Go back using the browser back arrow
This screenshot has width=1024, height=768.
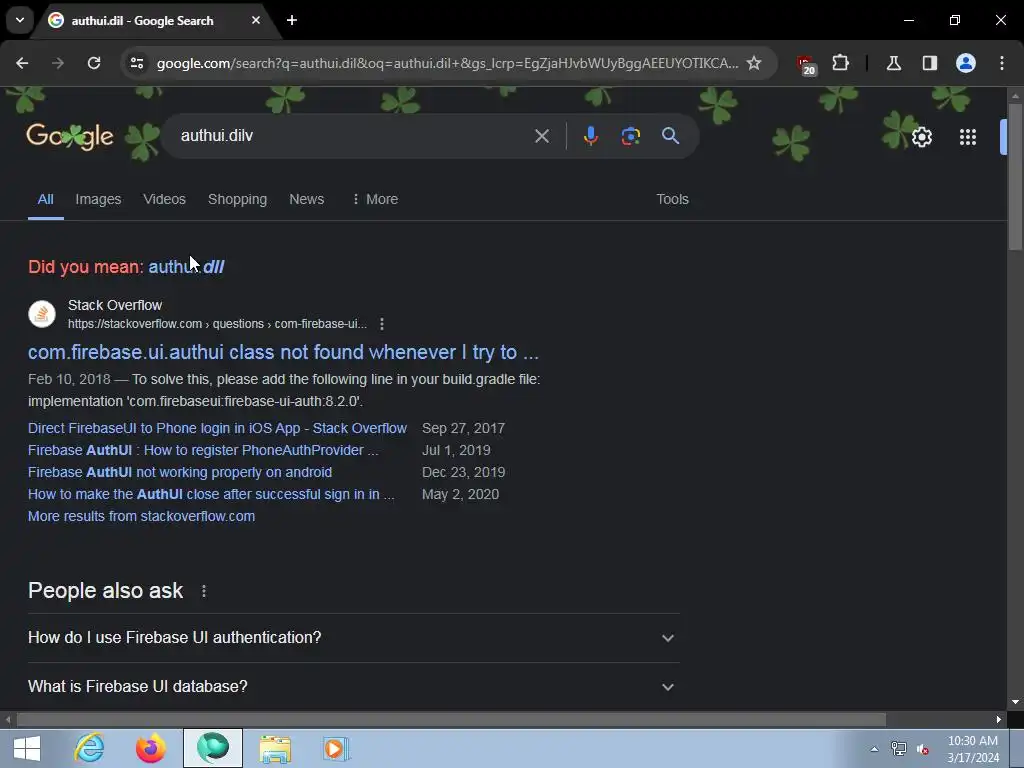[22, 63]
